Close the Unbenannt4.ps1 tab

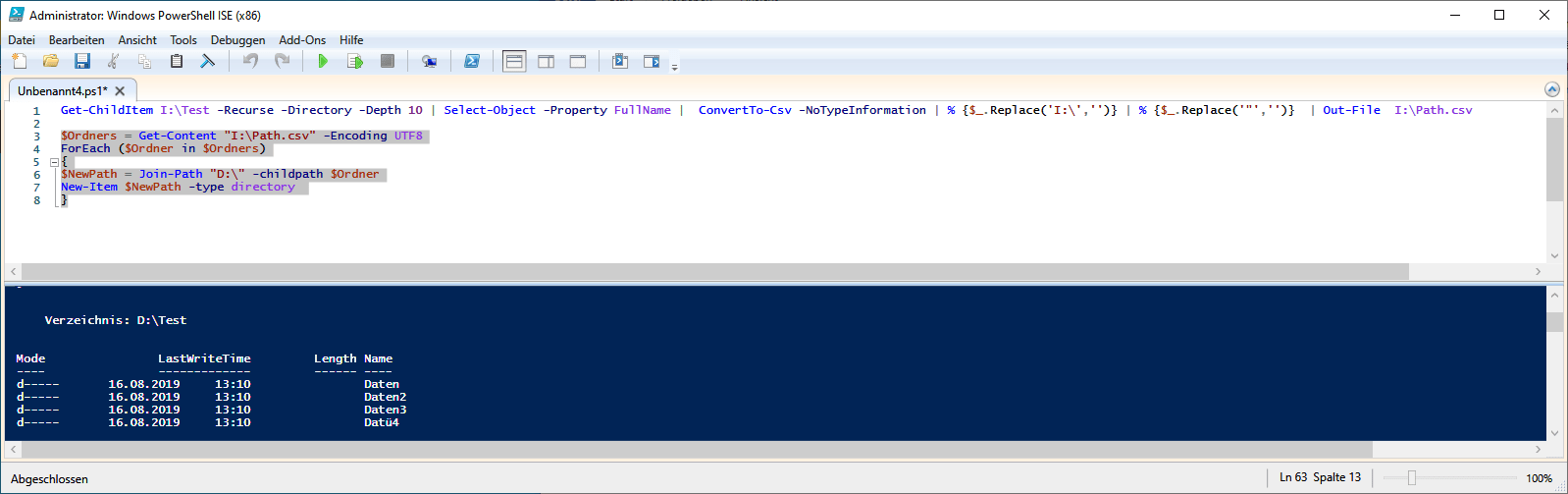click(120, 90)
